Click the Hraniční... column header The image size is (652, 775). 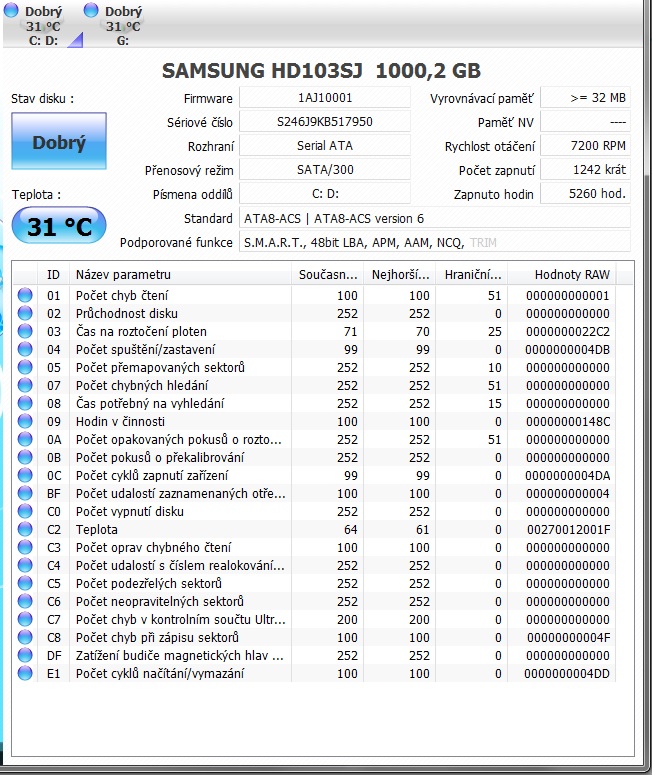(472, 274)
